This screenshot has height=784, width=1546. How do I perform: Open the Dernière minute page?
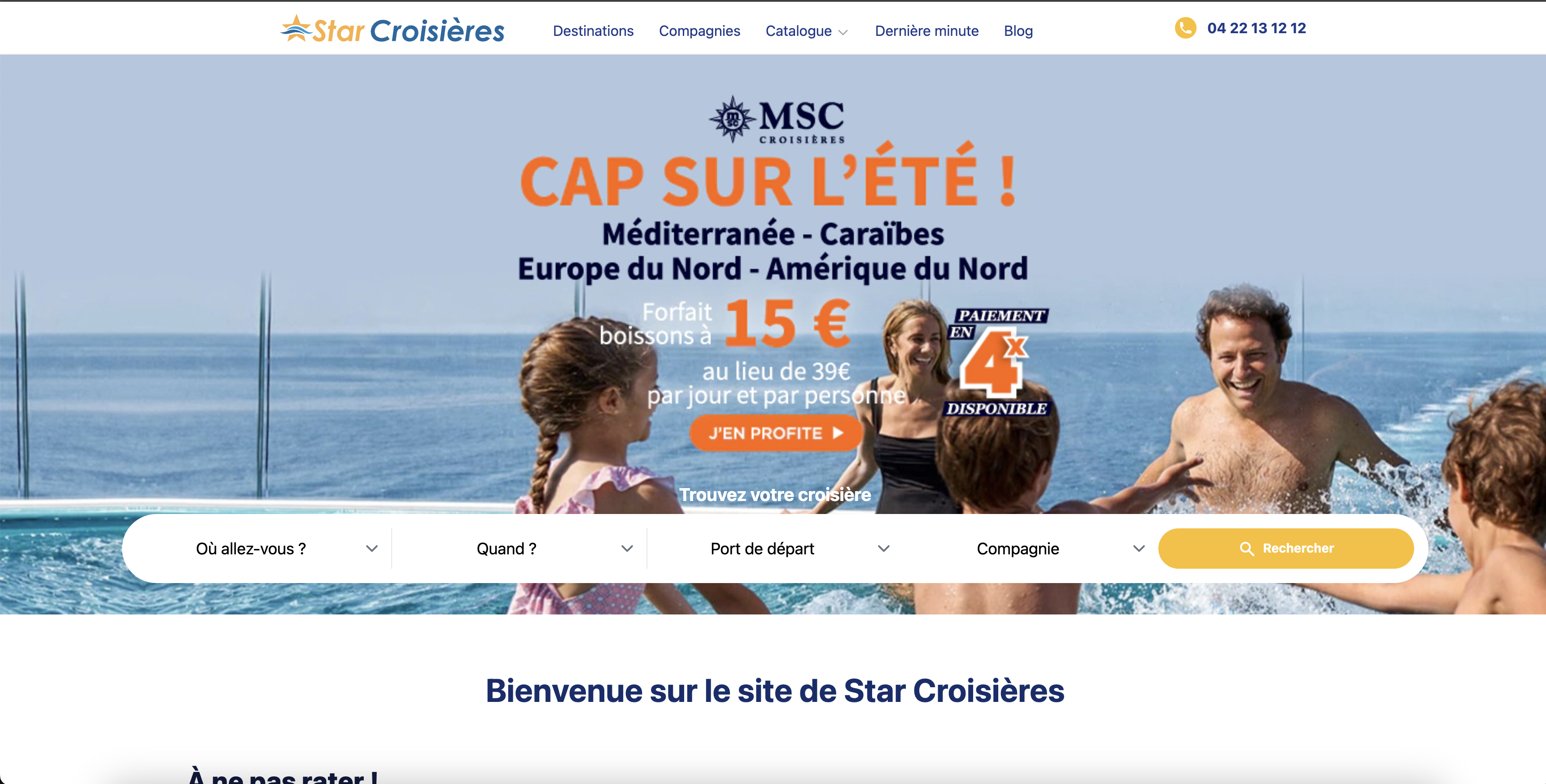pyautogui.click(x=926, y=31)
